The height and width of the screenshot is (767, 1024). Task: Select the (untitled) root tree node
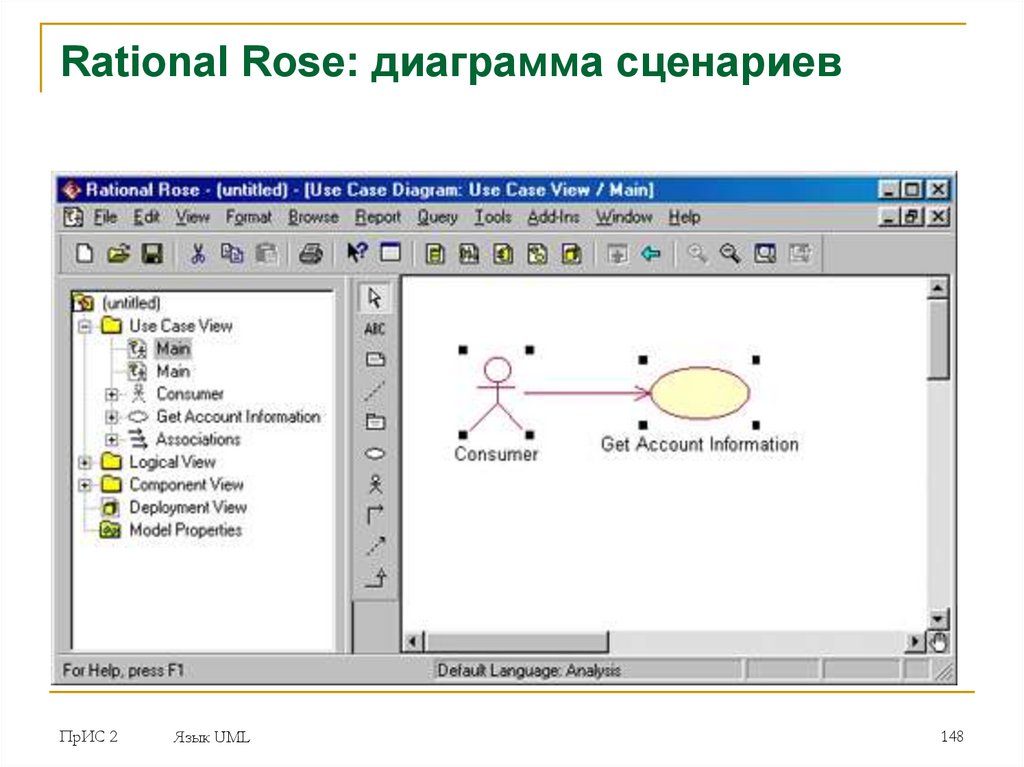[131, 303]
